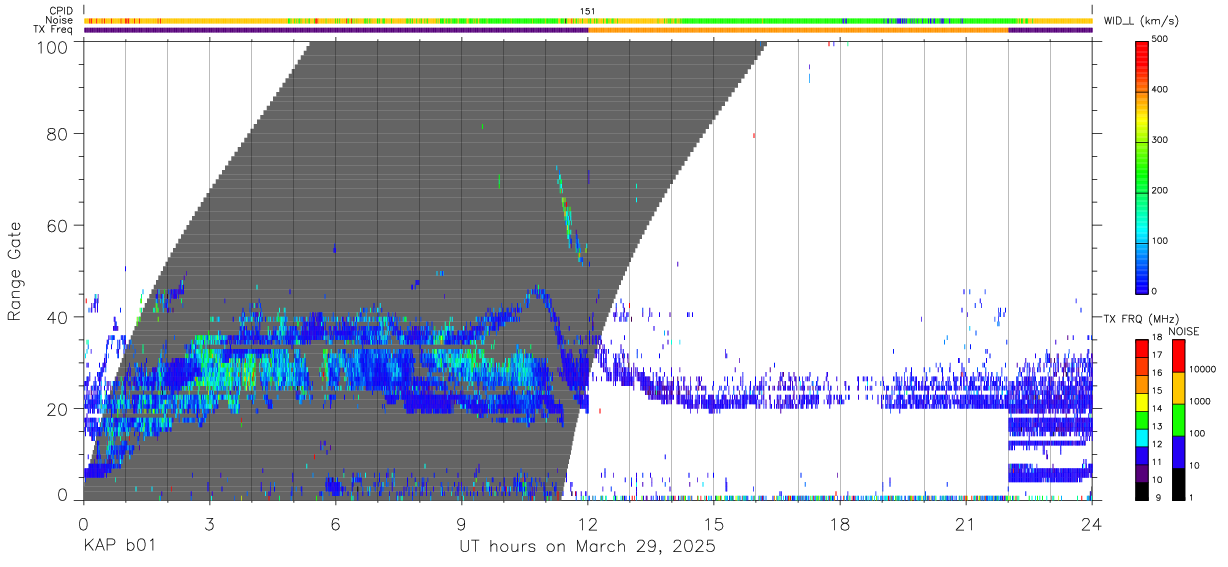Viewport: 1228px width, 567px height.
Task: Click the '400' width colorbar tick
Action: click(1162, 90)
